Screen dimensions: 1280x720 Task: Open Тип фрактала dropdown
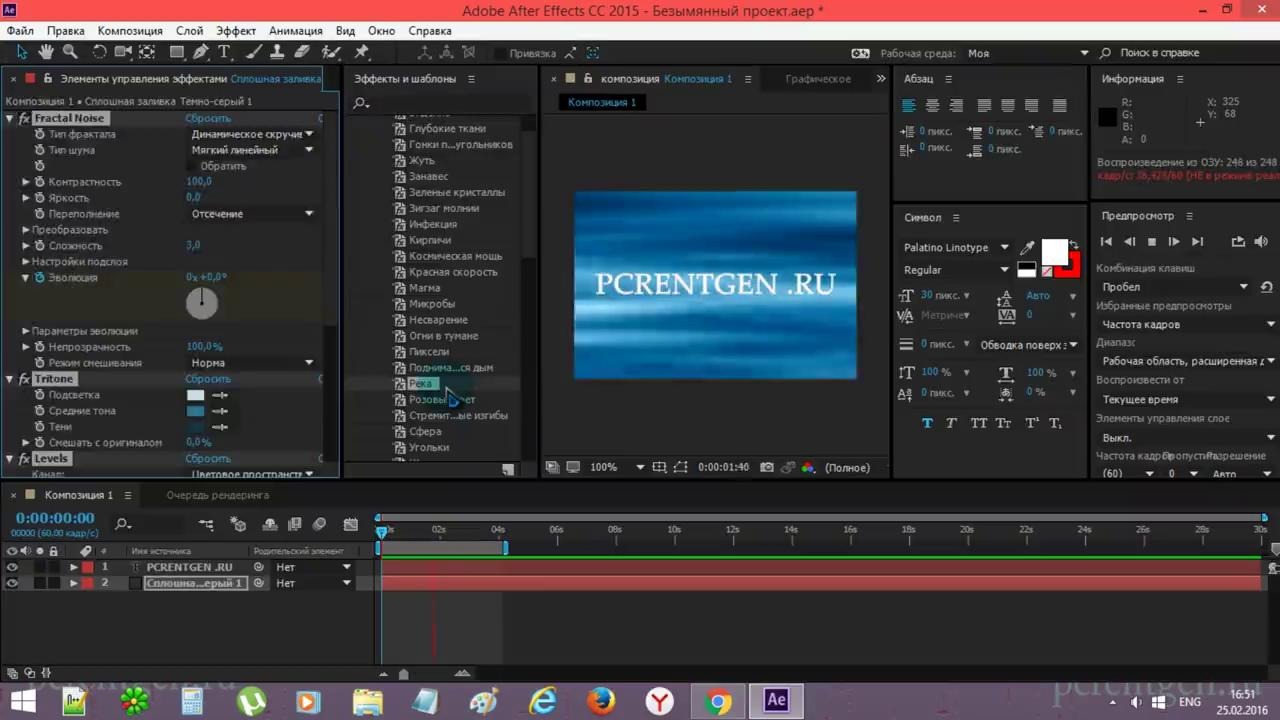252,134
